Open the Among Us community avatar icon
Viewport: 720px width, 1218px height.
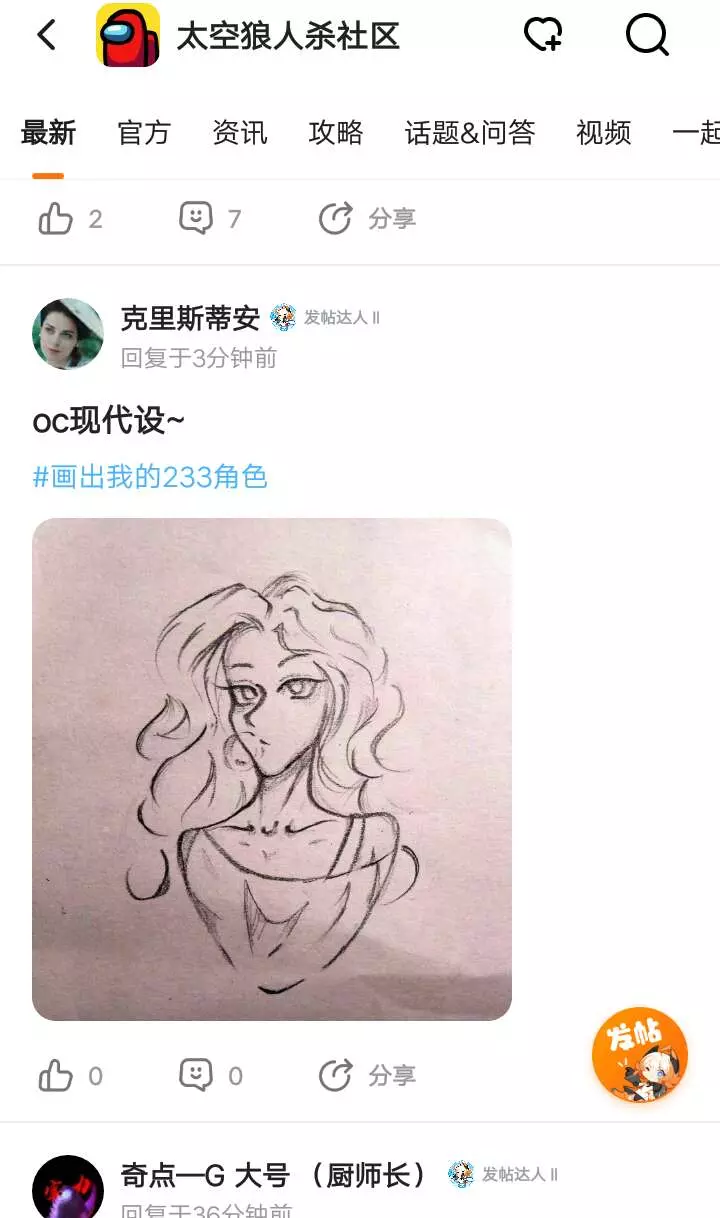click(x=128, y=36)
